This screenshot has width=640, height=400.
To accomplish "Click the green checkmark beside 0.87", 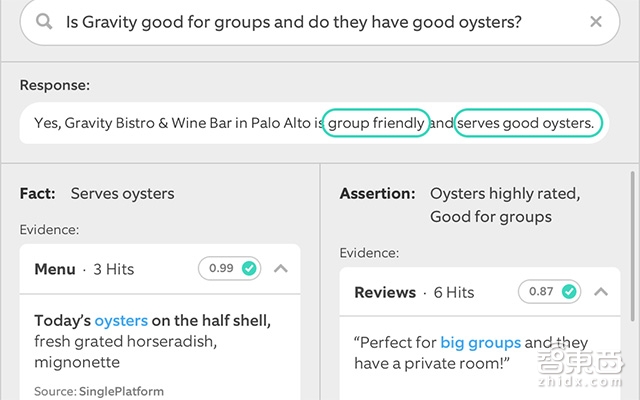I will [569, 292].
